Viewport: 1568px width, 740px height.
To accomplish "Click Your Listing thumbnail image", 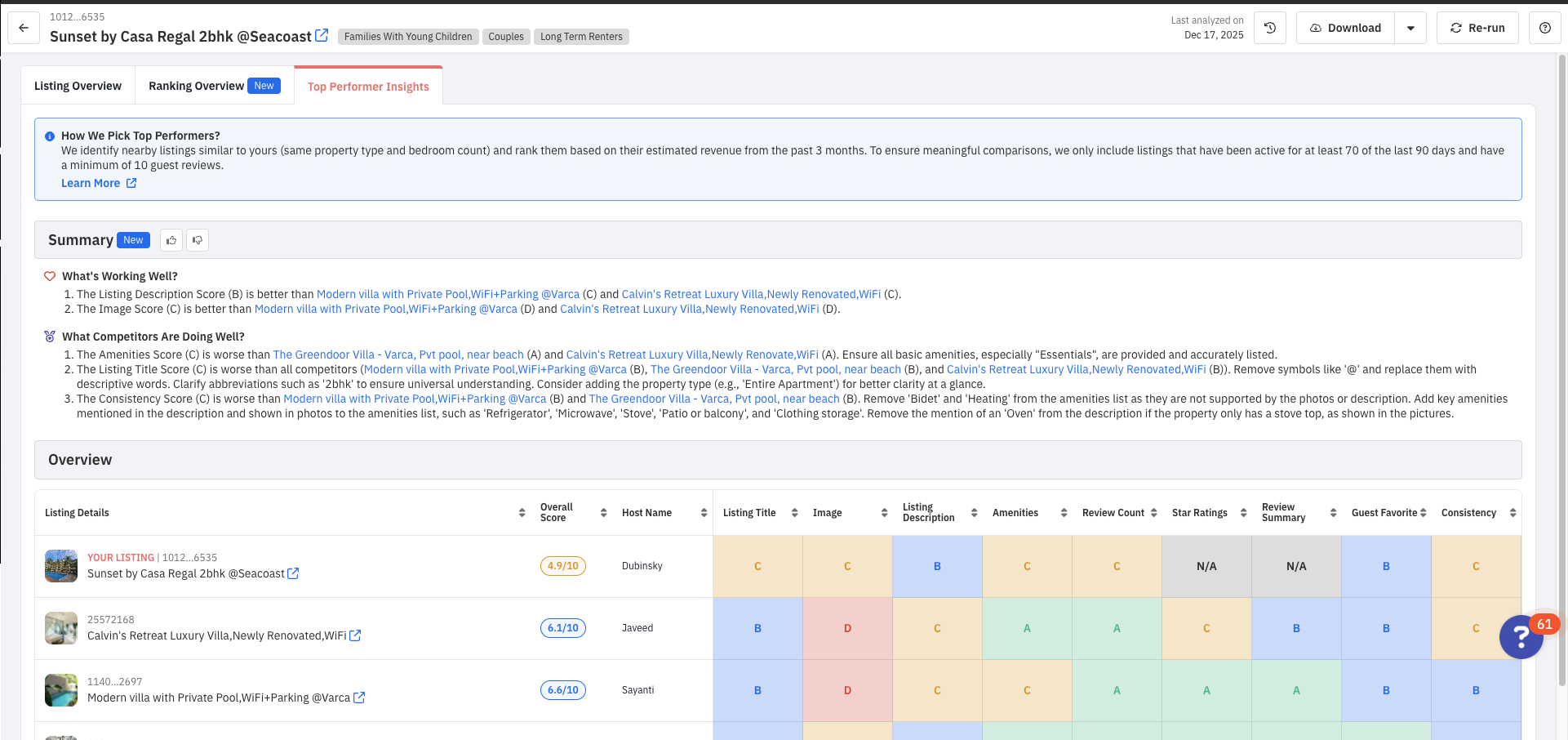I will pos(61,566).
